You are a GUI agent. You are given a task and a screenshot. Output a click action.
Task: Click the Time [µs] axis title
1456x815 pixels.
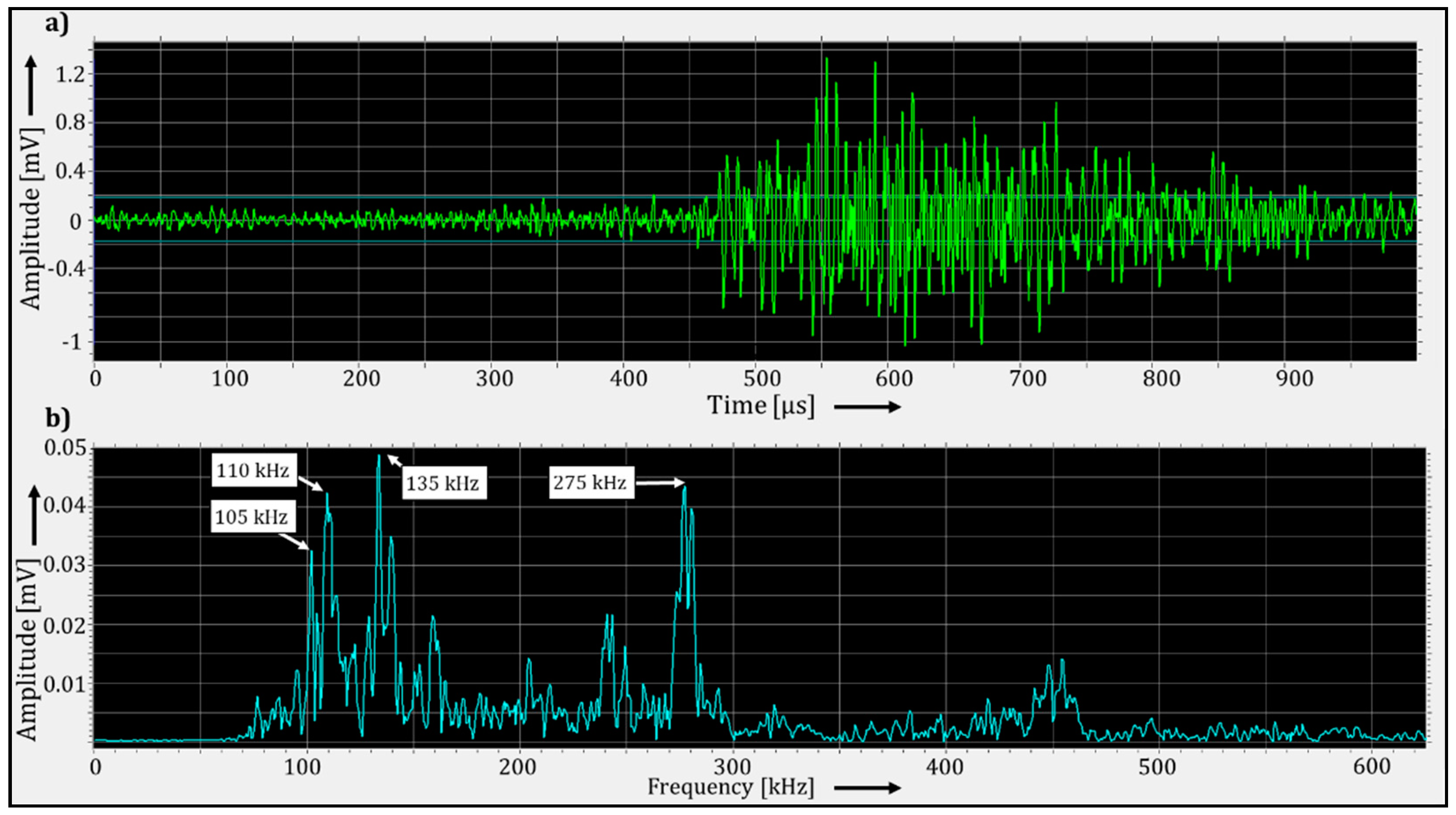click(761, 406)
